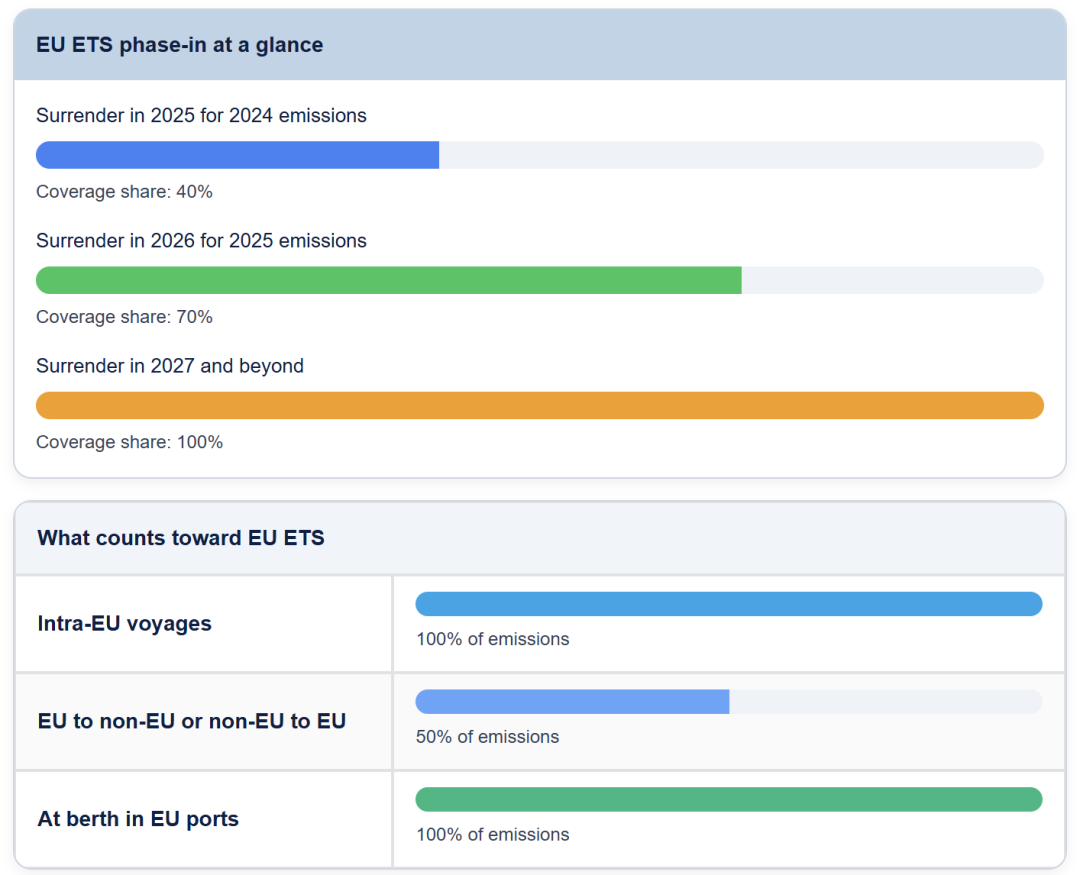1080x875 pixels.
Task: Click the "Coverage share: 40%" text
Action: point(124,192)
